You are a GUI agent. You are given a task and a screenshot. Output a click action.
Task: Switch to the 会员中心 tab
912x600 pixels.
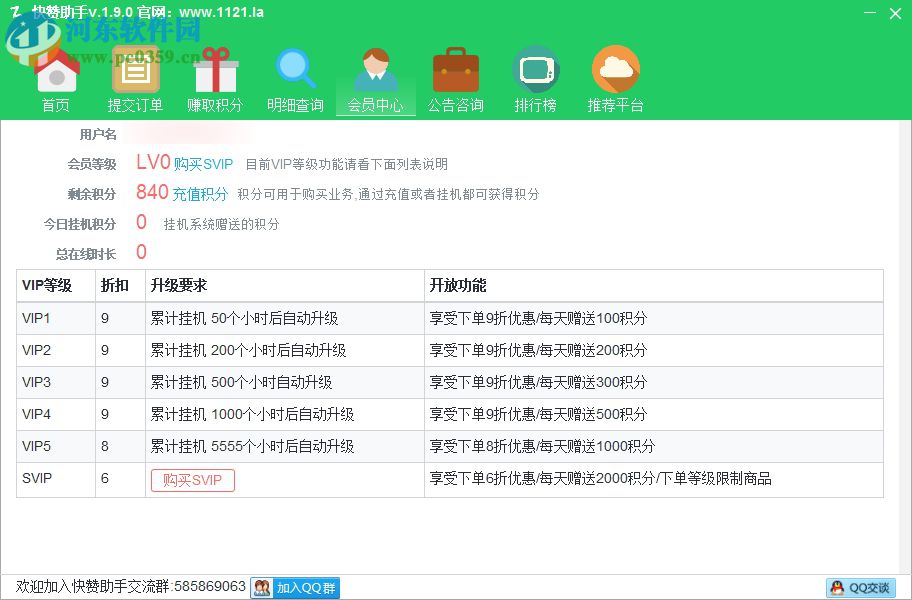point(376,102)
